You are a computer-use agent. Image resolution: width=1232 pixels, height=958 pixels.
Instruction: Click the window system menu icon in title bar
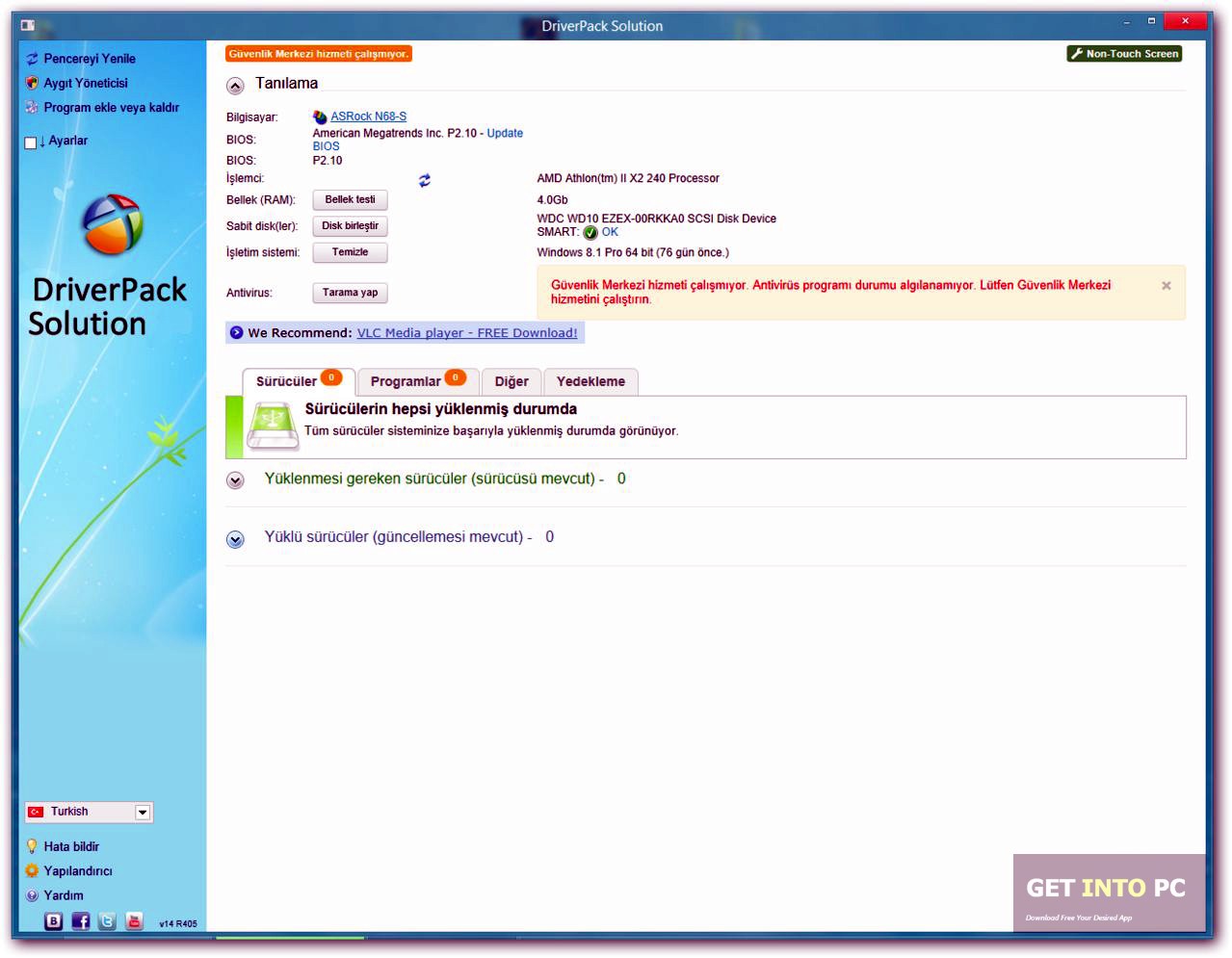(x=28, y=25)
